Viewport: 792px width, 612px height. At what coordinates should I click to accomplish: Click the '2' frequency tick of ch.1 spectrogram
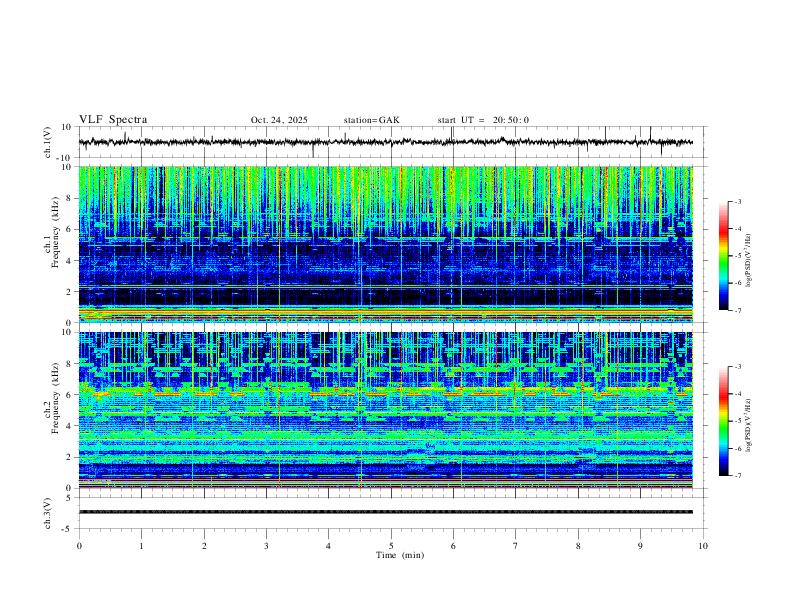[x=70, y=291]
